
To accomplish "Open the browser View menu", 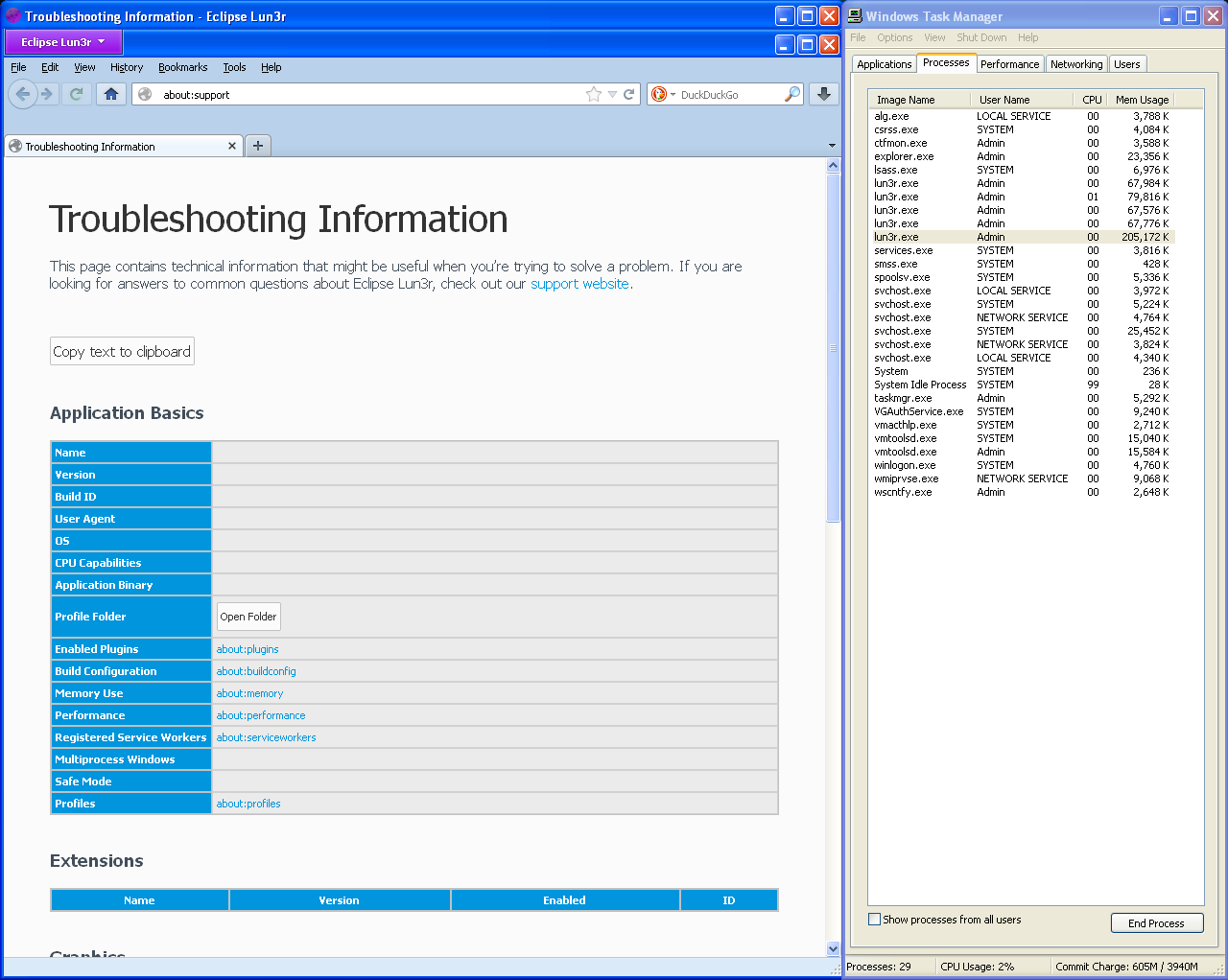I will pyautogui.click(x=84, y=67).
